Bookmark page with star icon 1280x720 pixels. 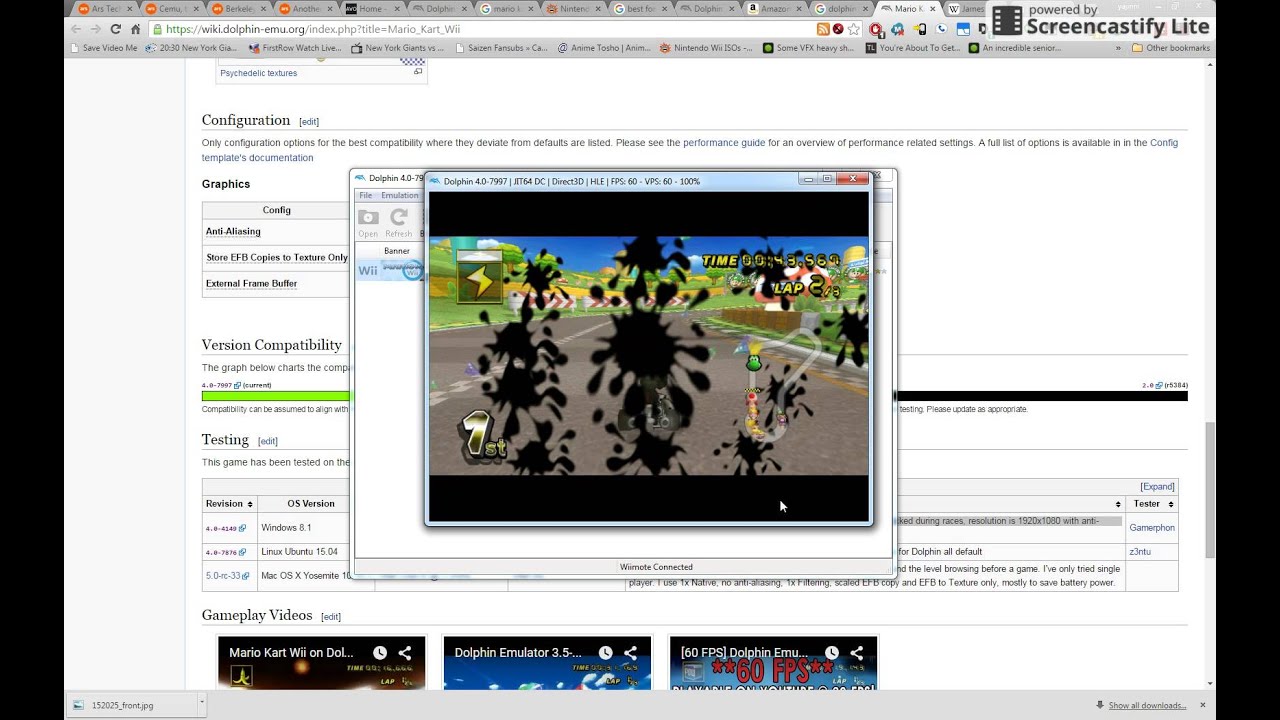point(853,29)
